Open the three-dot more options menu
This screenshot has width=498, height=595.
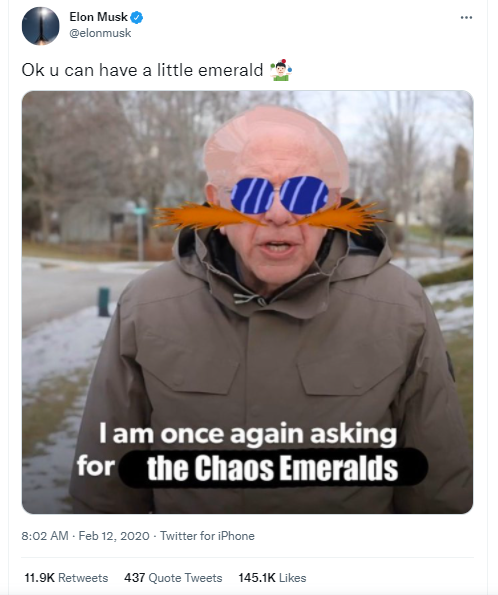466,17
